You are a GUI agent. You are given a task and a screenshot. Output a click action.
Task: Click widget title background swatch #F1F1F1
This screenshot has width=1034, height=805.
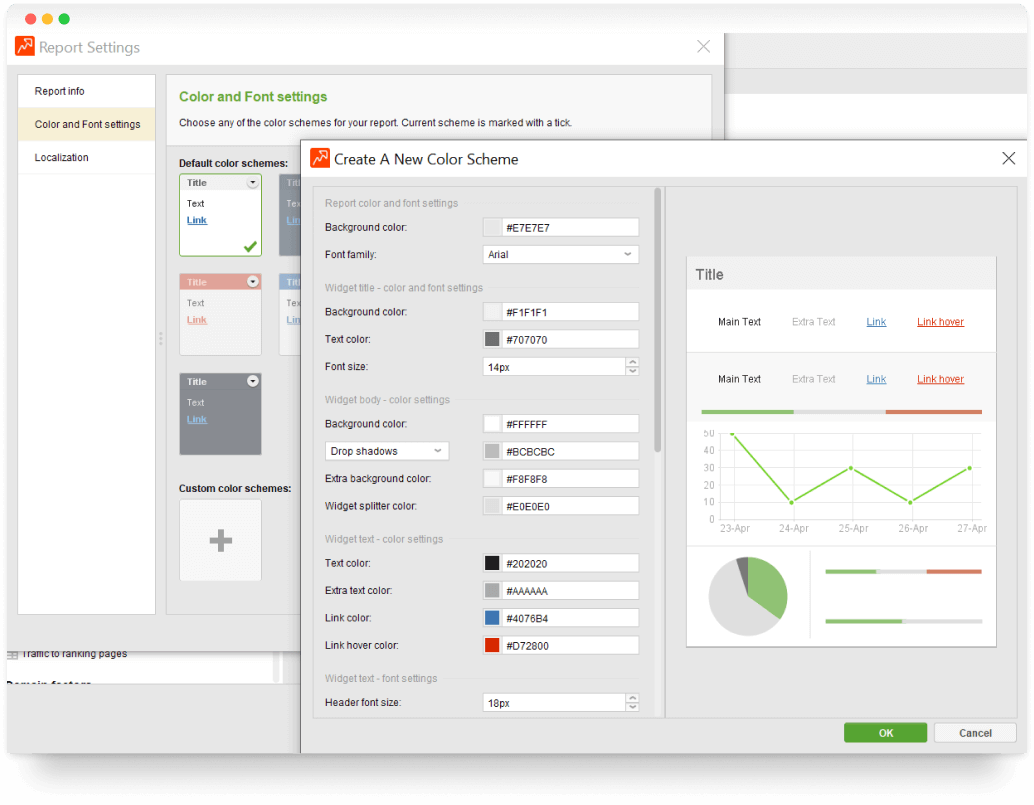click(x=492, y=312)
